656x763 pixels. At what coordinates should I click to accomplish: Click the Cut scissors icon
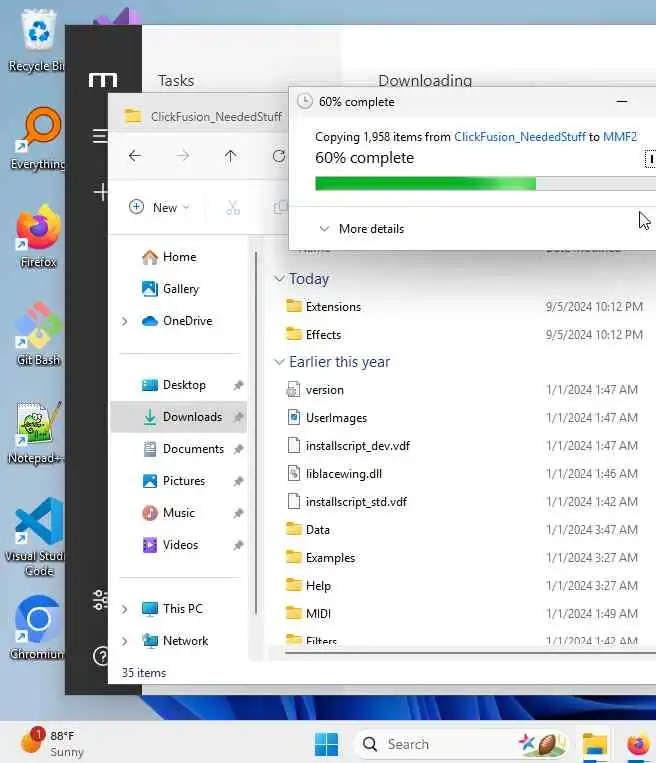[233, 208]
